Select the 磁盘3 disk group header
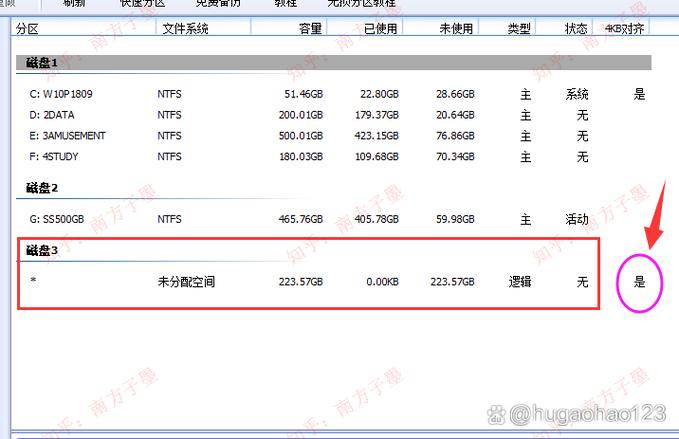 coord(42,250)
